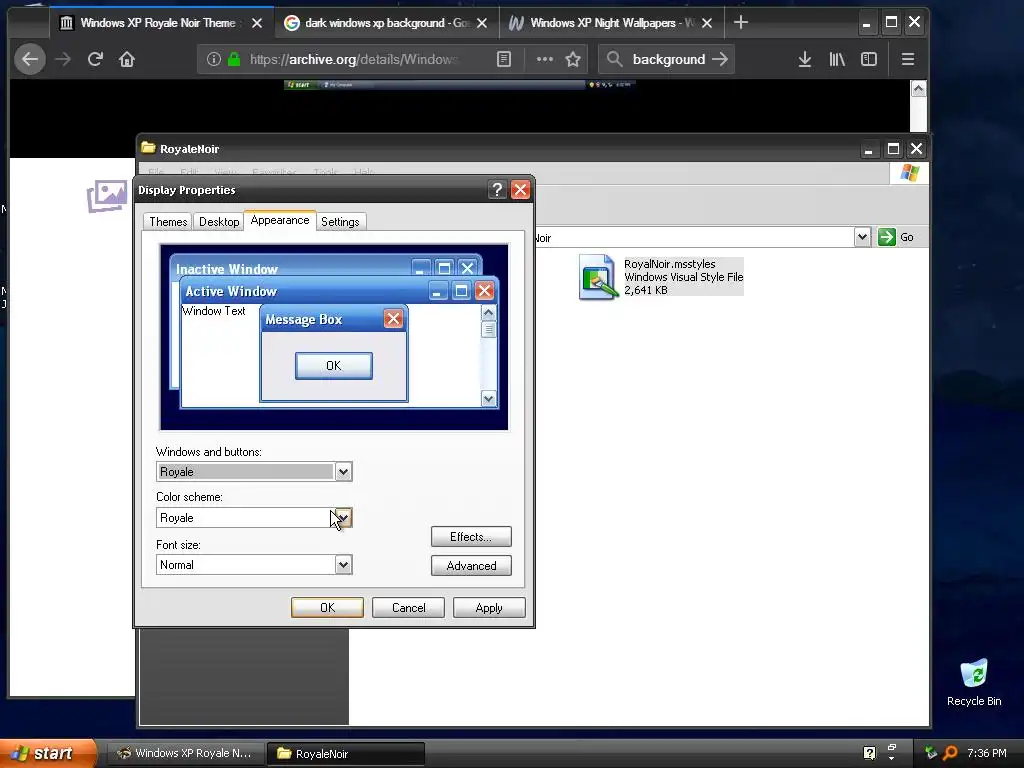Screen dimensions: 1024x768
Task: Expand the Font size dropdown
Action: tap(344, 565)
